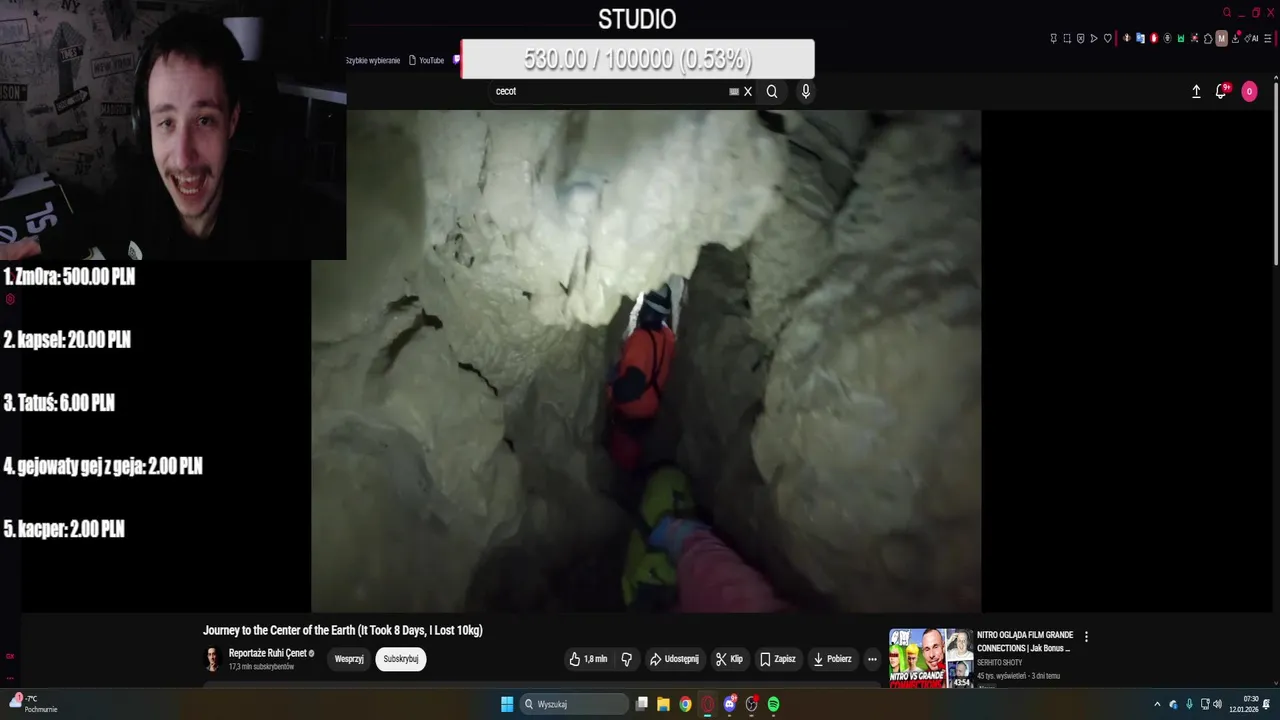Viewport: 1280px width, 720px height.
Task: Open File Explorer from taskbar
Action: coord(663,704)
